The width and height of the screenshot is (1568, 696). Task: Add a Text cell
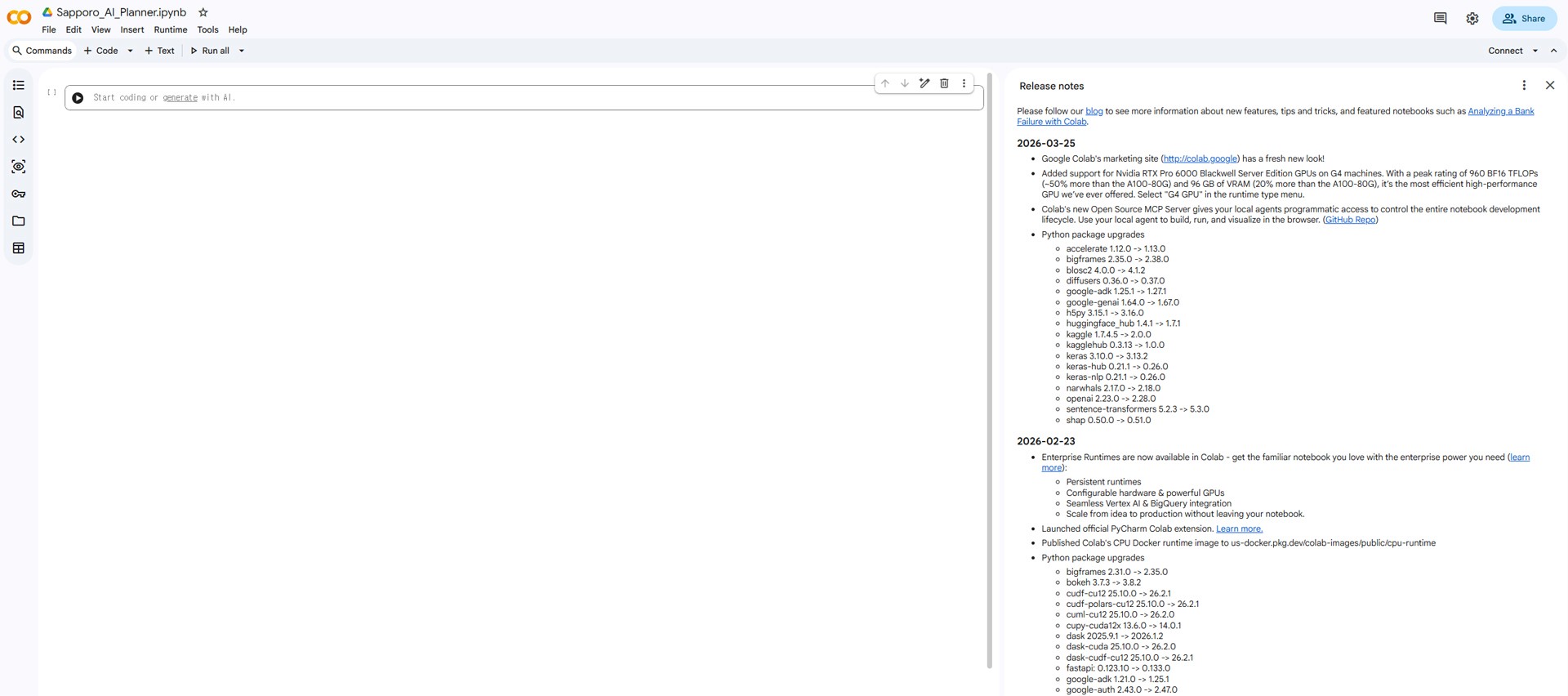coord(159,51)
